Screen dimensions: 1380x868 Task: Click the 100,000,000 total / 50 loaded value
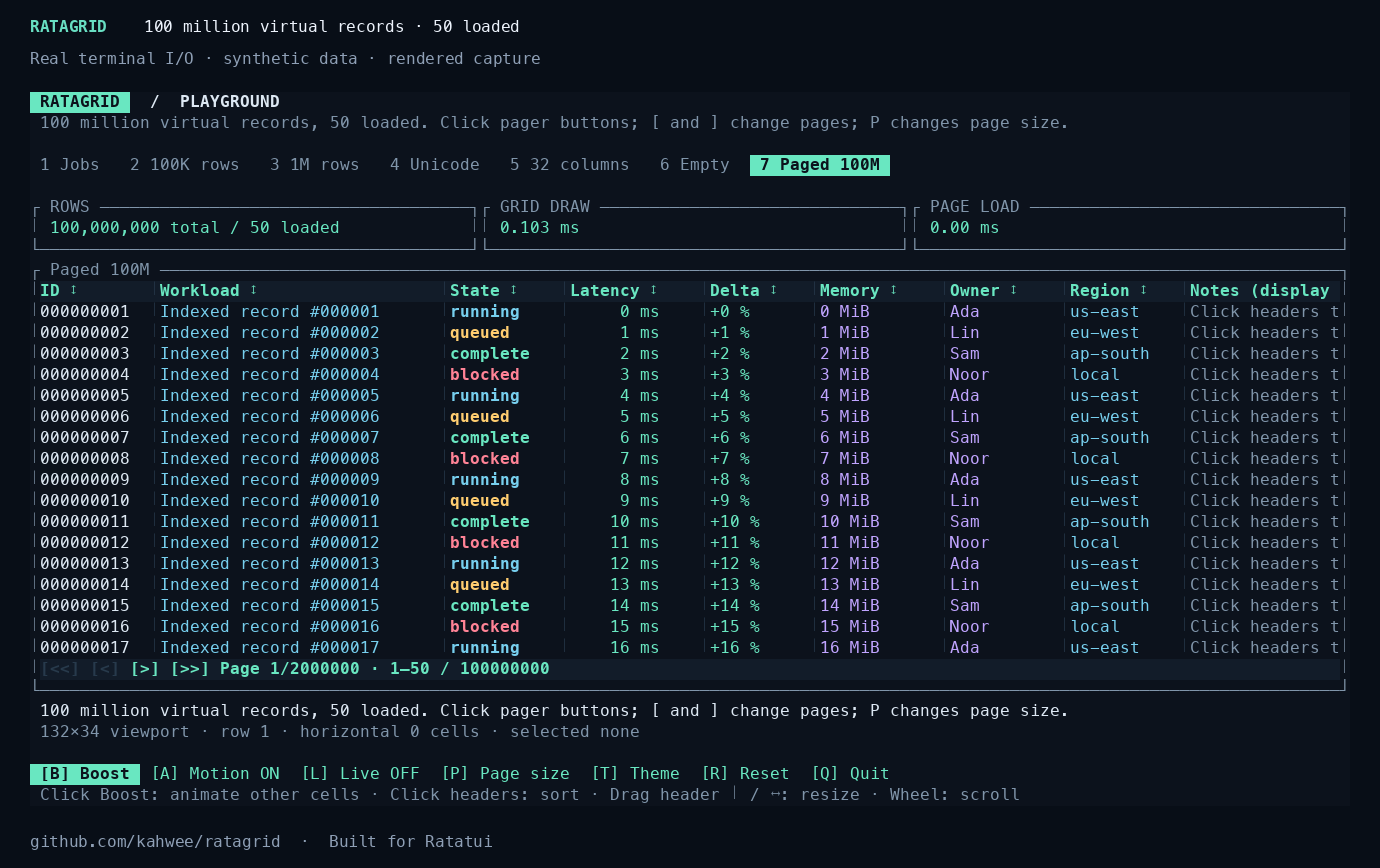195,228
